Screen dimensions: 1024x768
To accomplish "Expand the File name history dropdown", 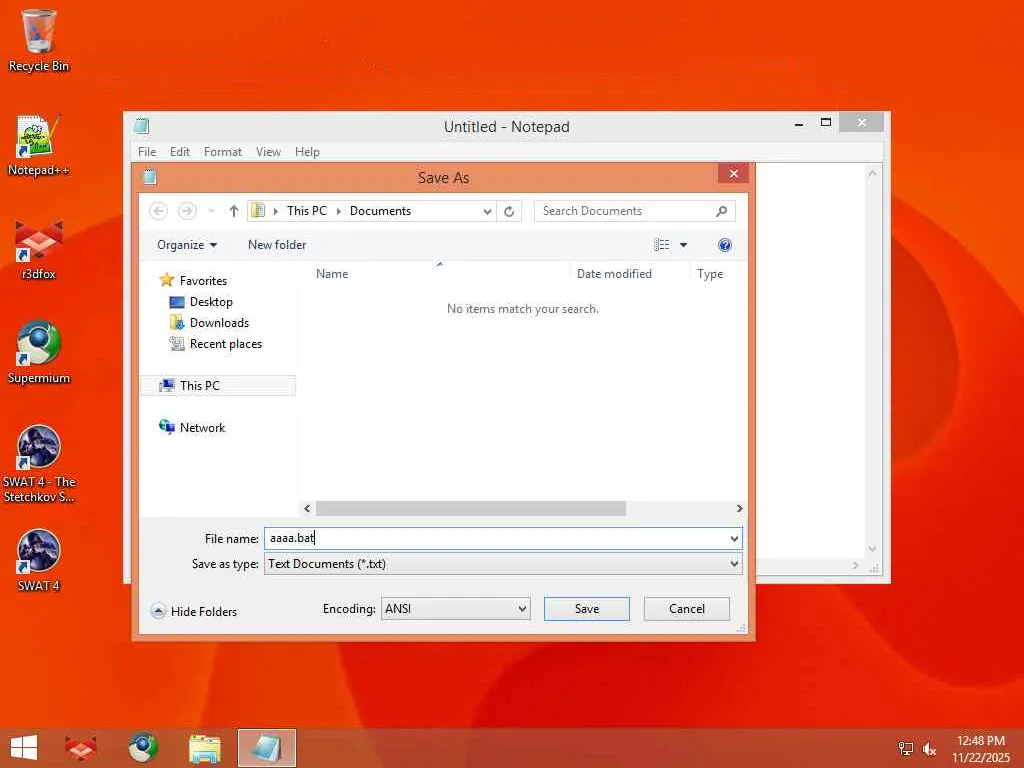I will click(x=734, y=539).
